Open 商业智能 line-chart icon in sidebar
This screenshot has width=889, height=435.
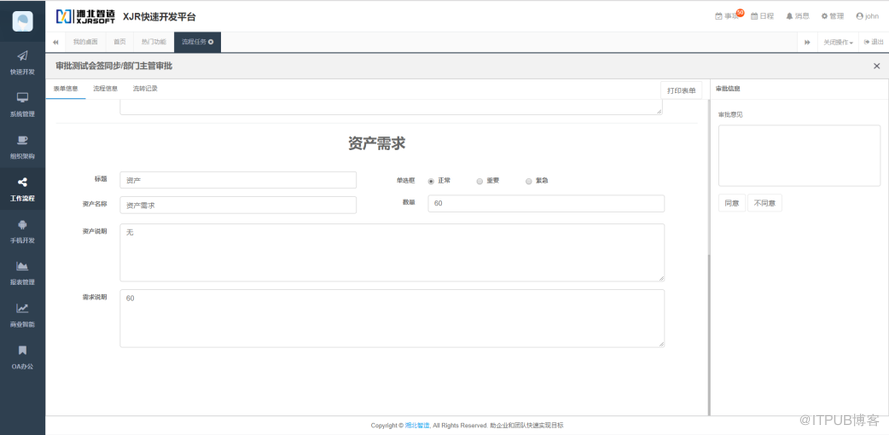click(22, 312)
